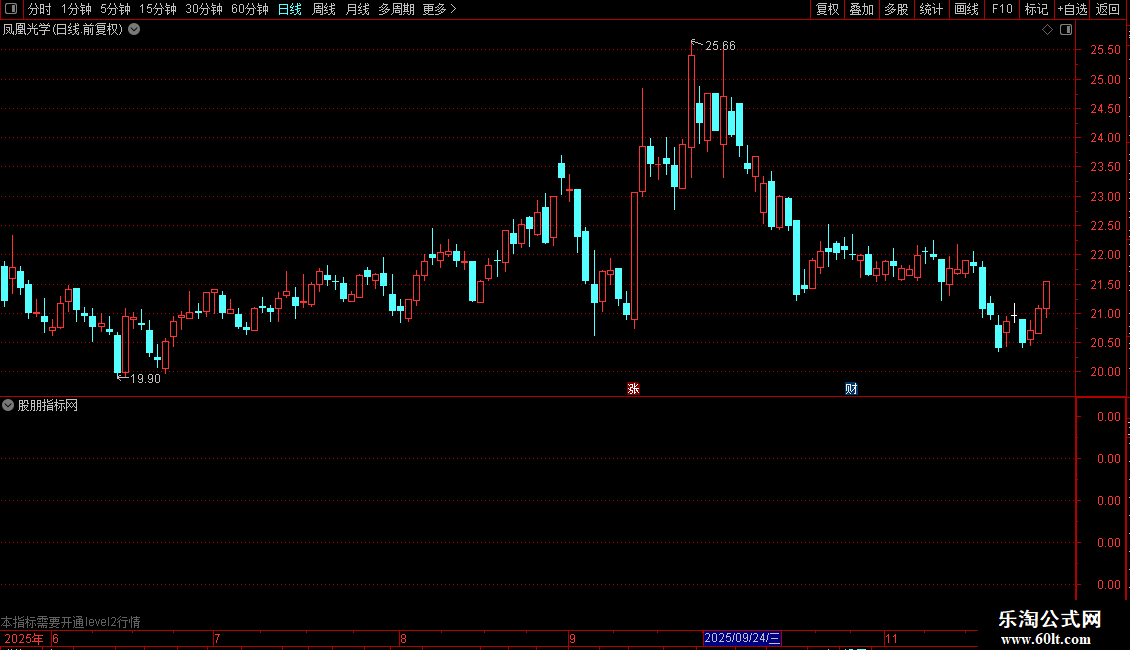Click the 本指标需要开通level2行情 notice
1130x650 pixels.
[x=71, y=622]
